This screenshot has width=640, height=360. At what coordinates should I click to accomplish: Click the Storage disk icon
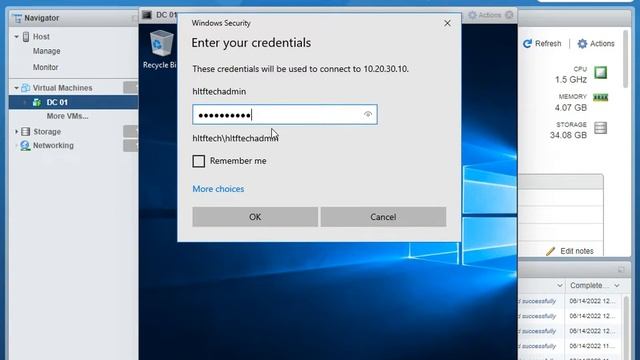click(x=600, y=128)
